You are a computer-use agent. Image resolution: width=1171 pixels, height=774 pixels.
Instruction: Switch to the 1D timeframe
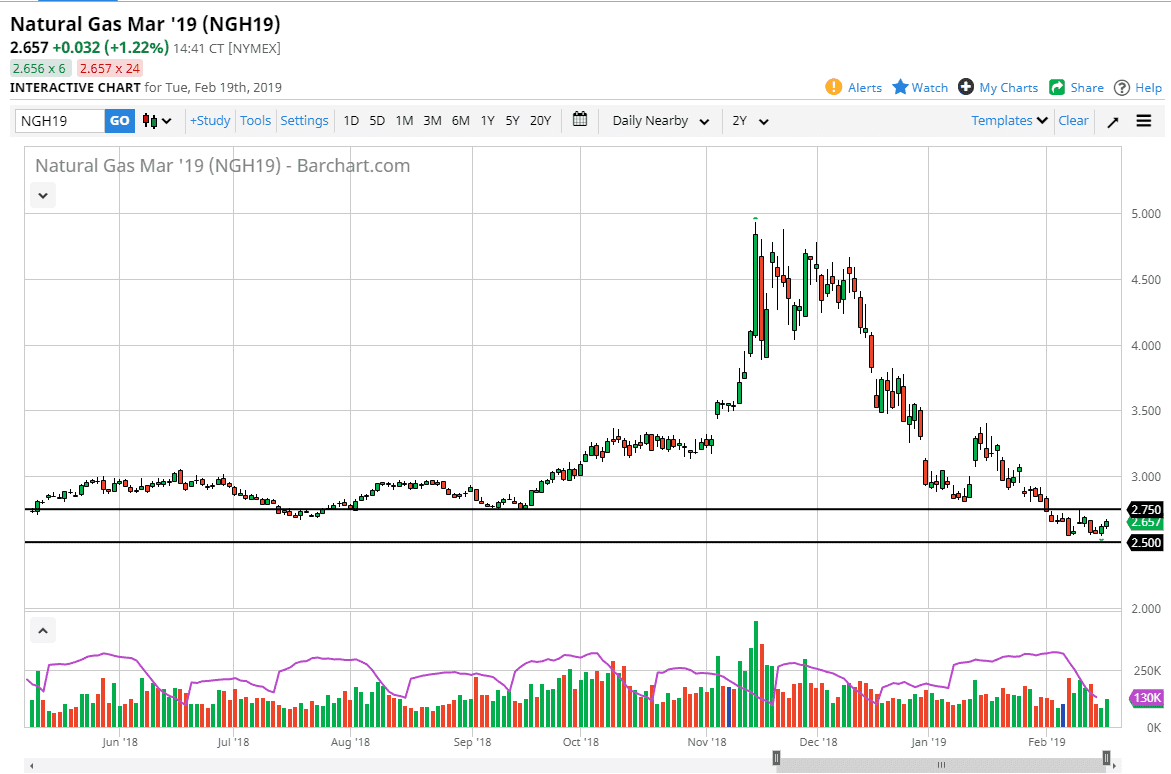pyautogui.click(x=351, y=119)
